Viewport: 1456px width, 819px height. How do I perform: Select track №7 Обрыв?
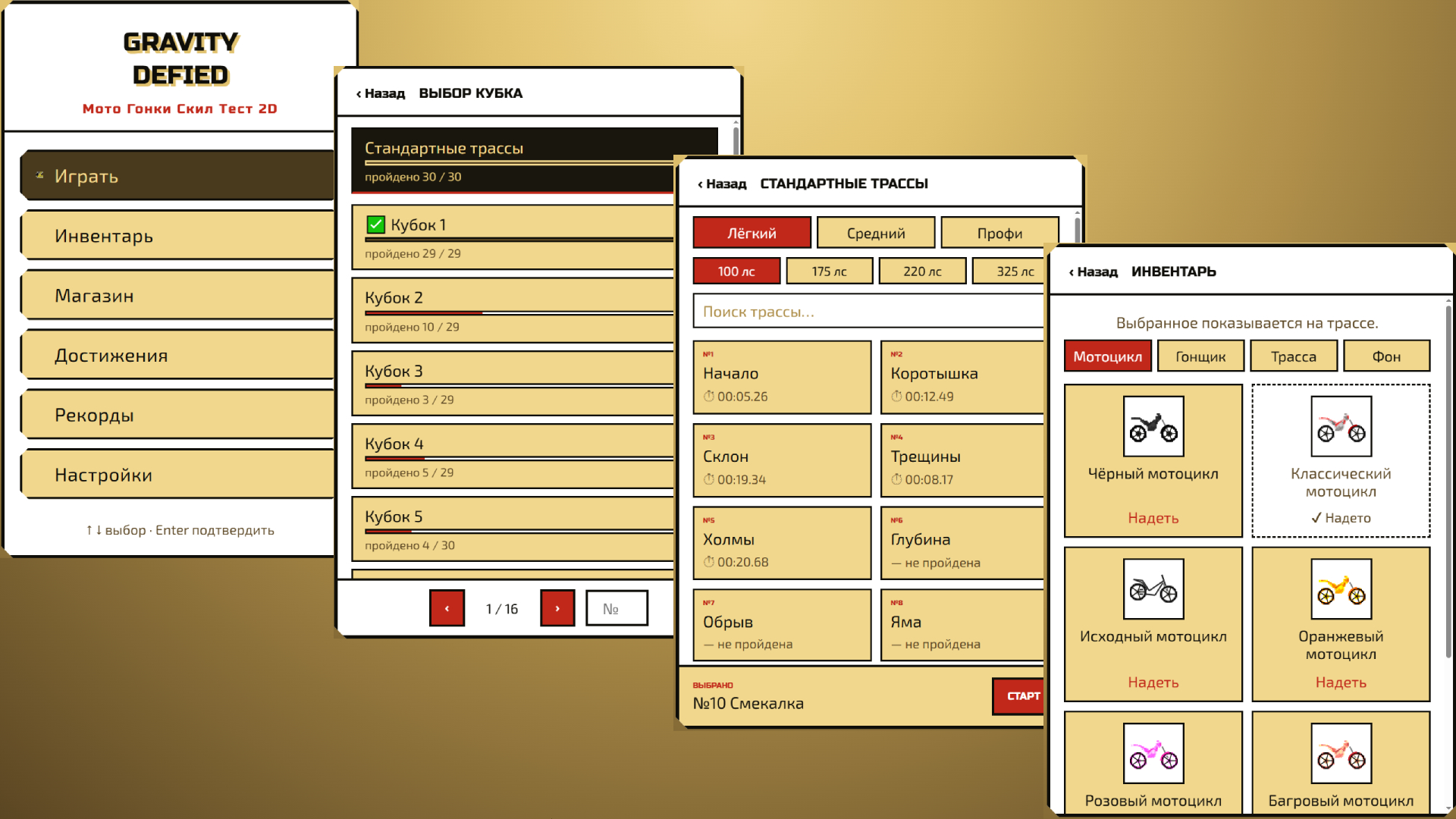(783, 625)
